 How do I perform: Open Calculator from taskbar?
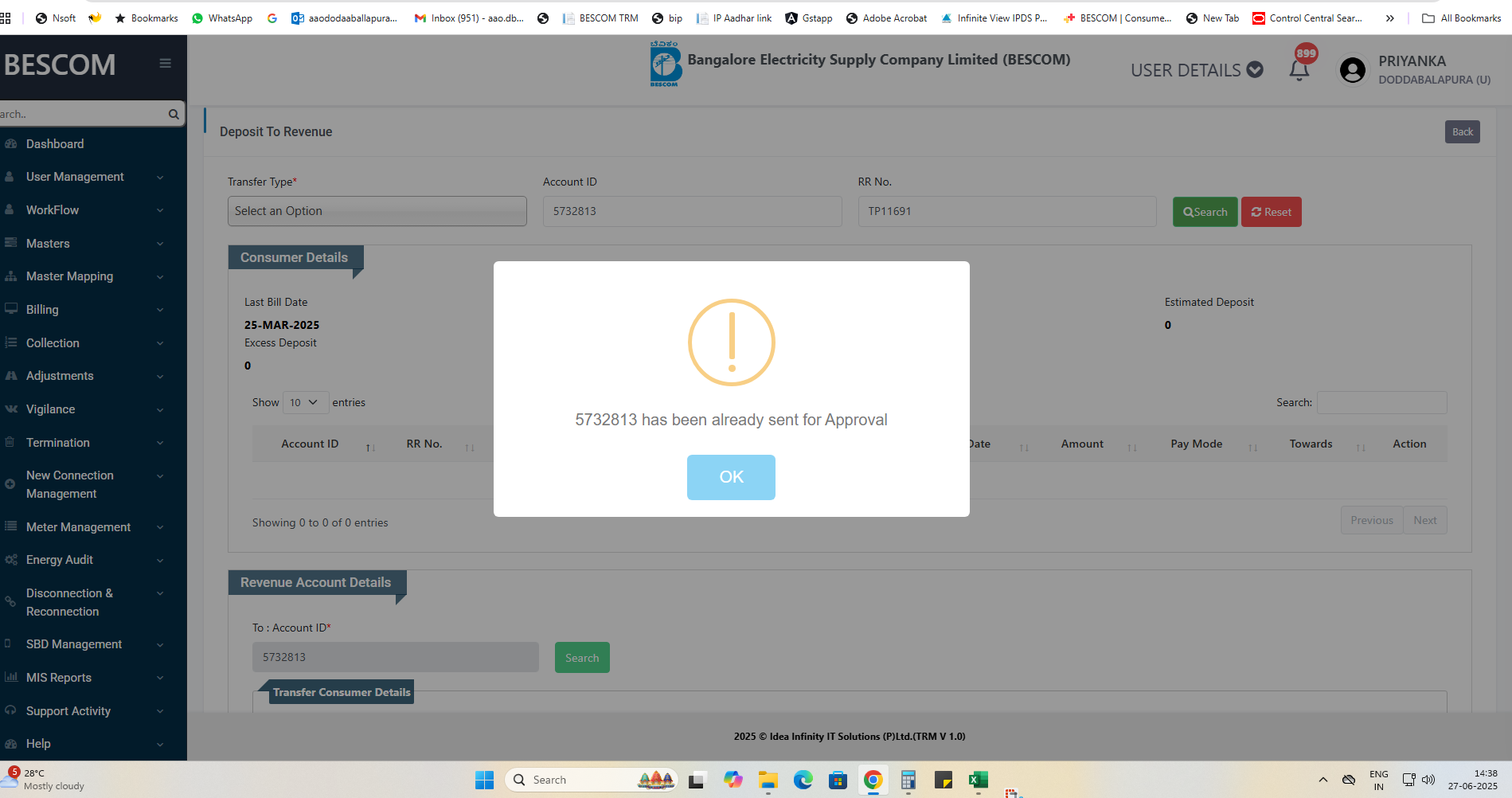pos(908,780)
